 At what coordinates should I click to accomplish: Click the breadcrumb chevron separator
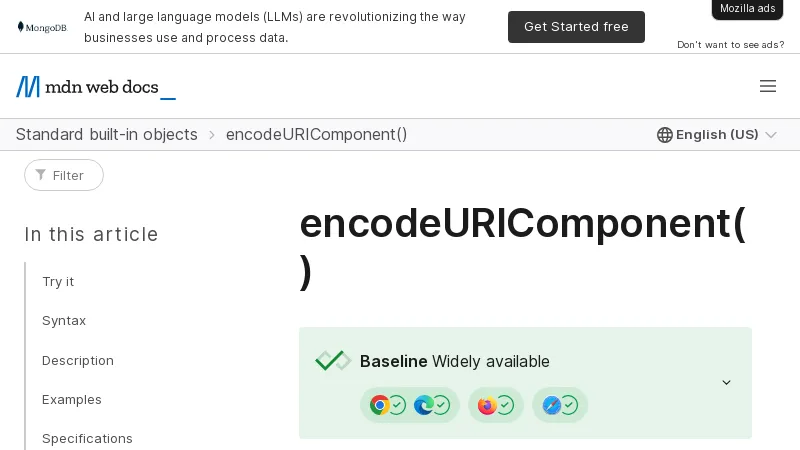pos(212,135)
